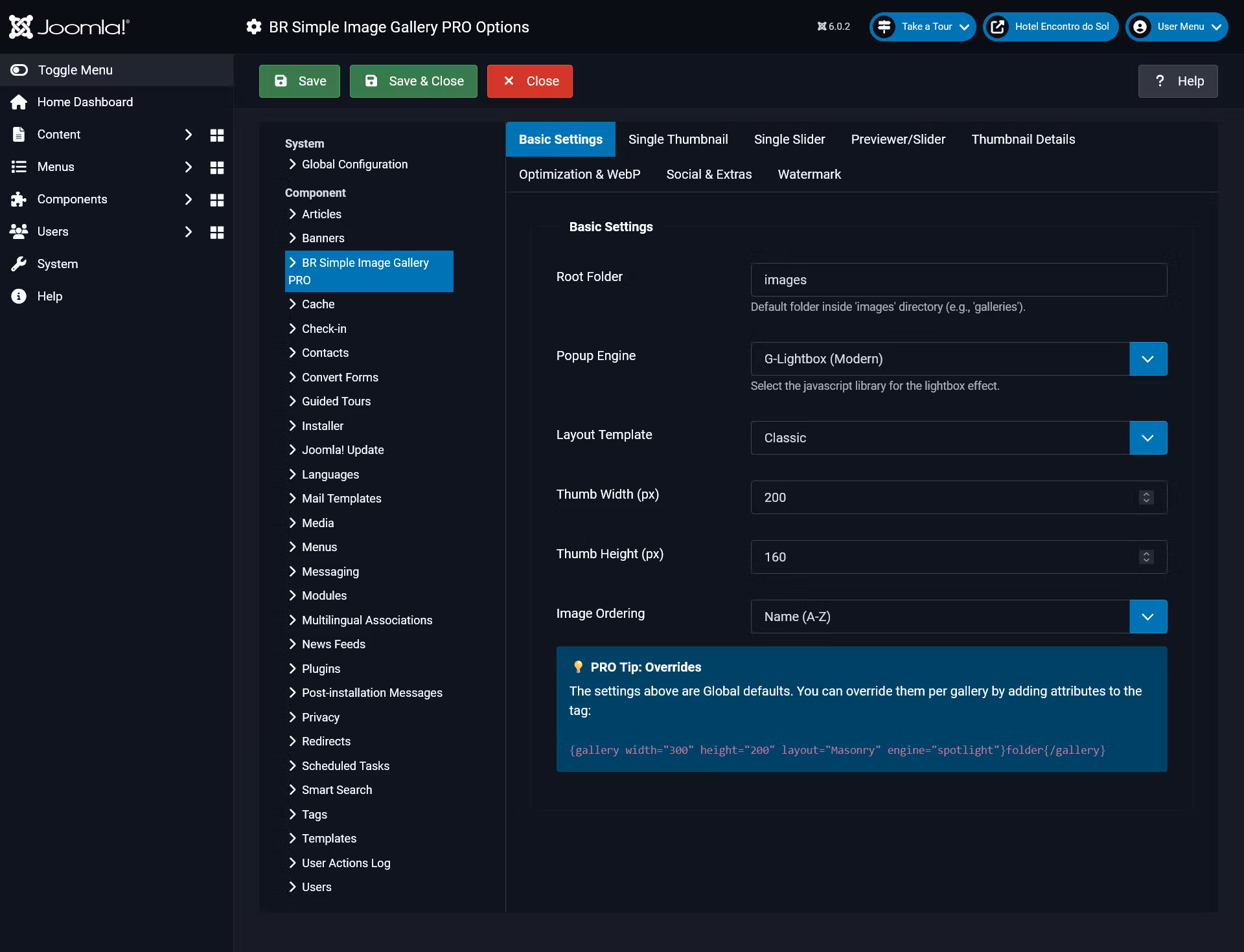Expand the Users sidebar chevron

(188, 232)
